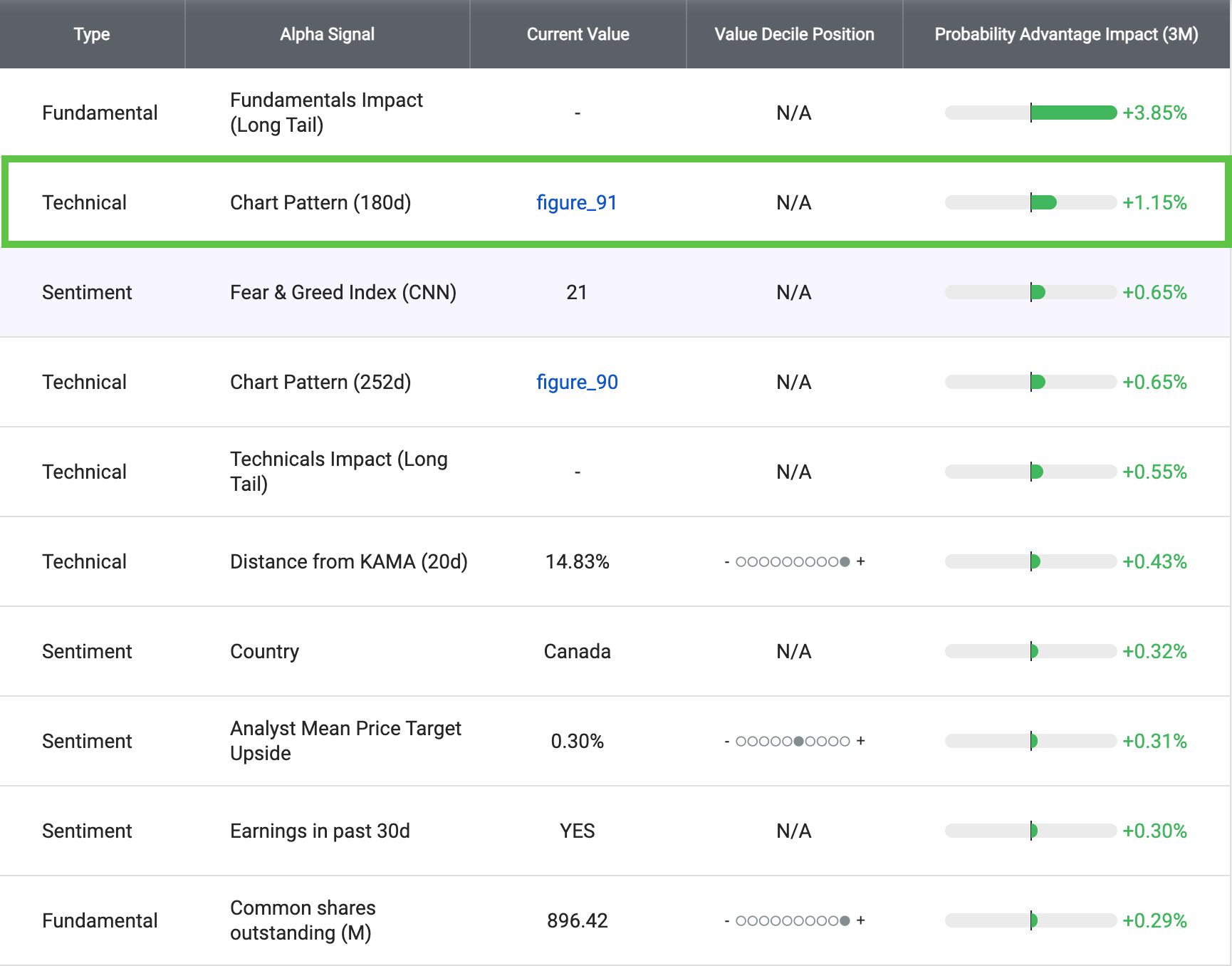Click the +1.15% impact bar for Chart Pattern
This screenshot has width=1232, height=966.
[1030, 202]
